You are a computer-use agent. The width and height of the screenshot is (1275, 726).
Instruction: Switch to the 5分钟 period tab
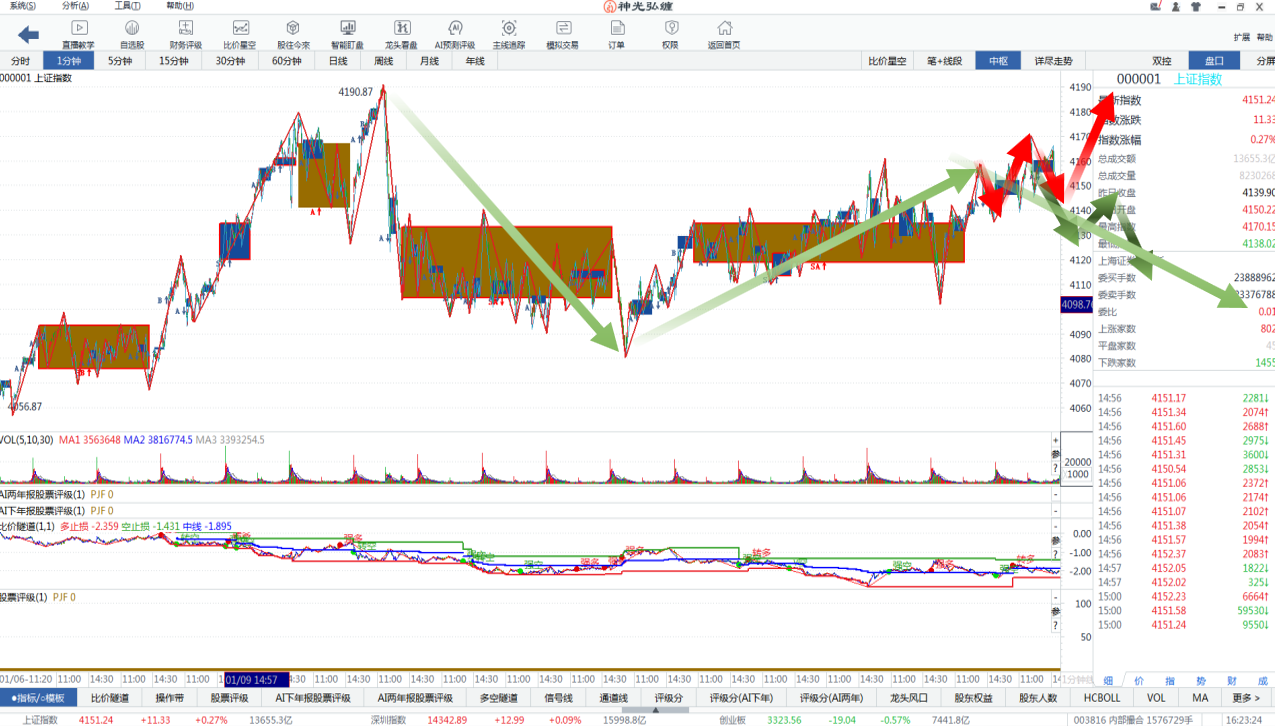(120, 61)
